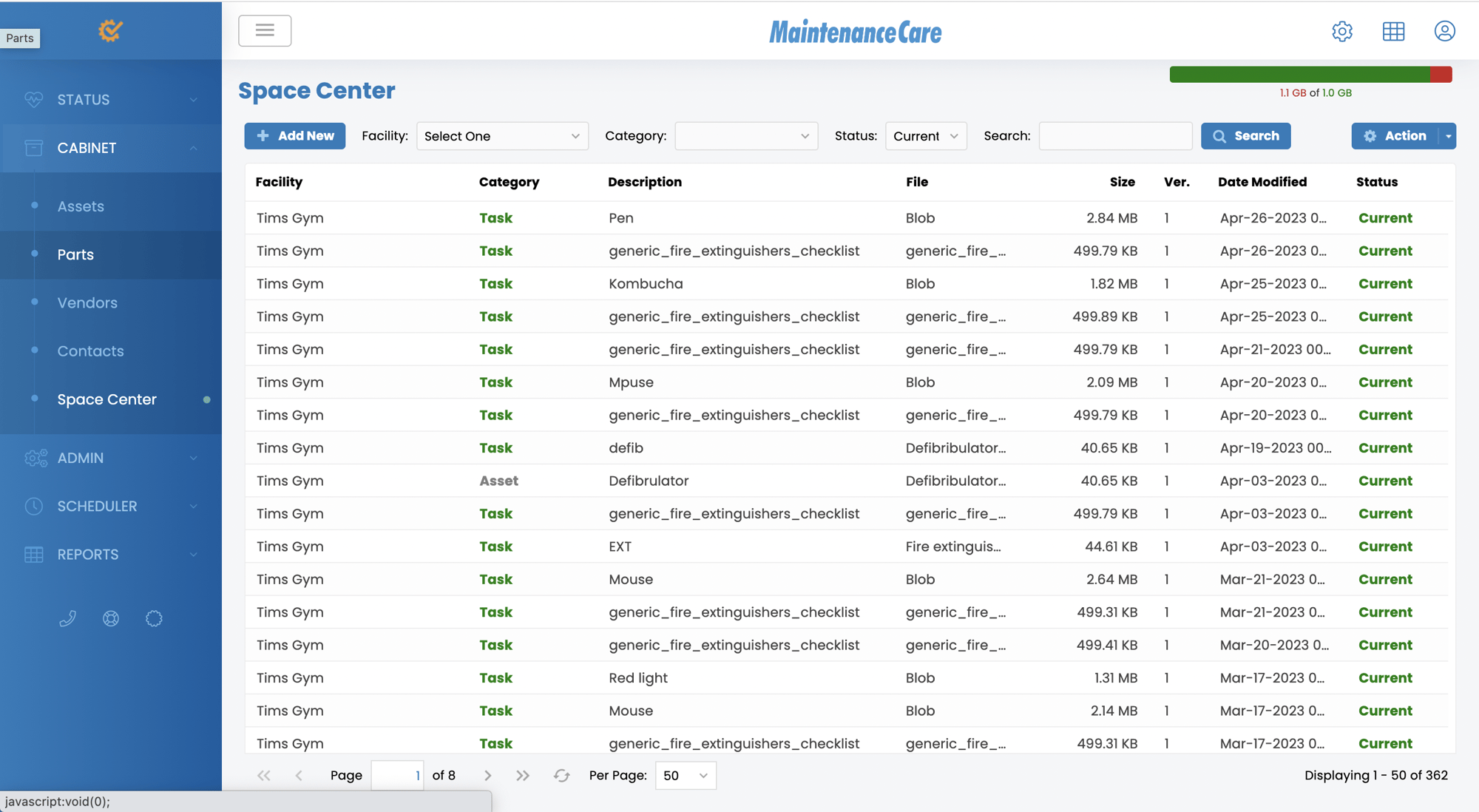Sort by the Category column header
This screenshot has width=1479, height=812.
509,182
